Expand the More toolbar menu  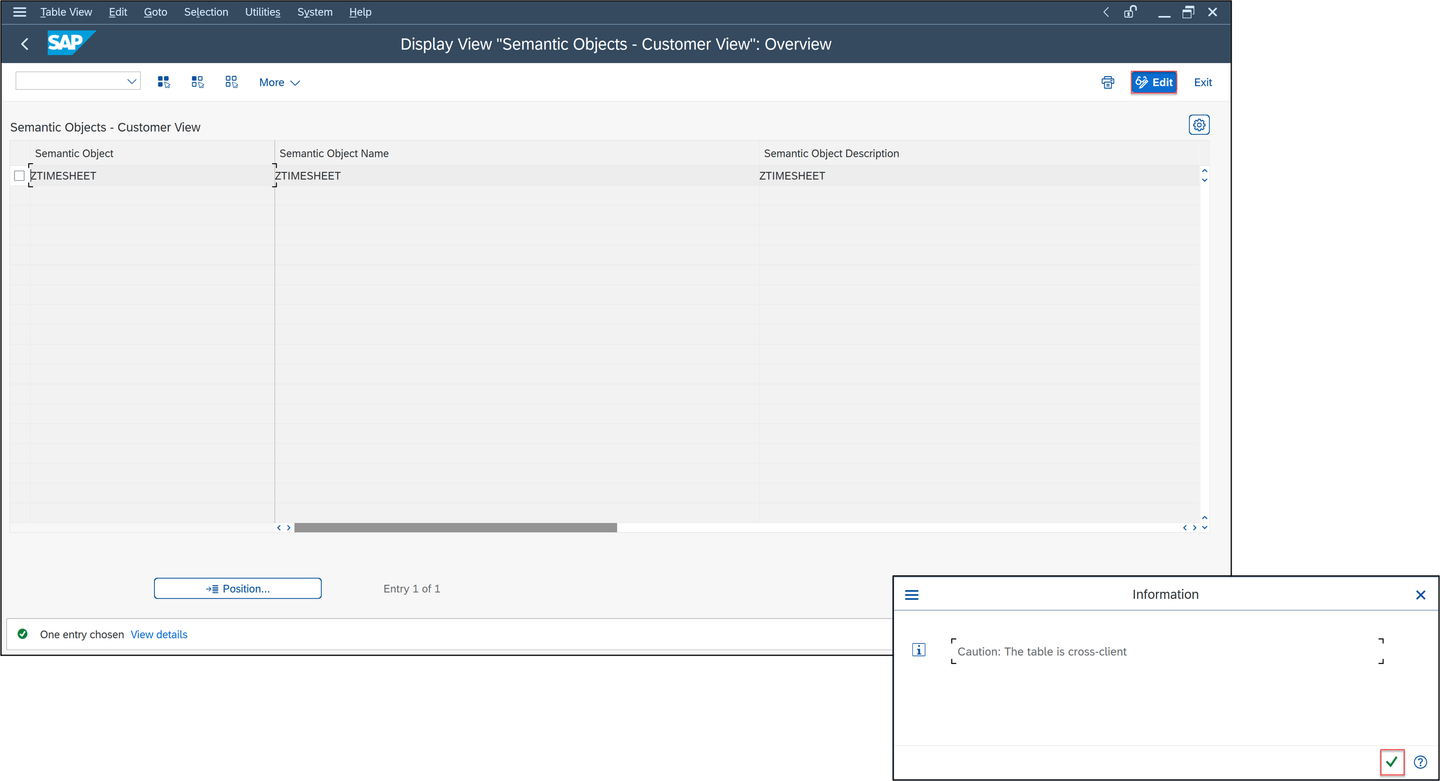[279, 82]
